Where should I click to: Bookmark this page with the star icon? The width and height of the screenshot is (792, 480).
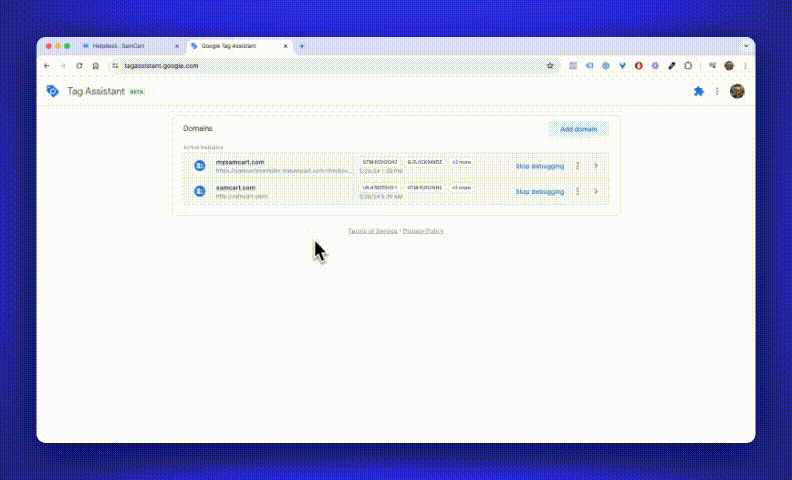pos(550,66)
